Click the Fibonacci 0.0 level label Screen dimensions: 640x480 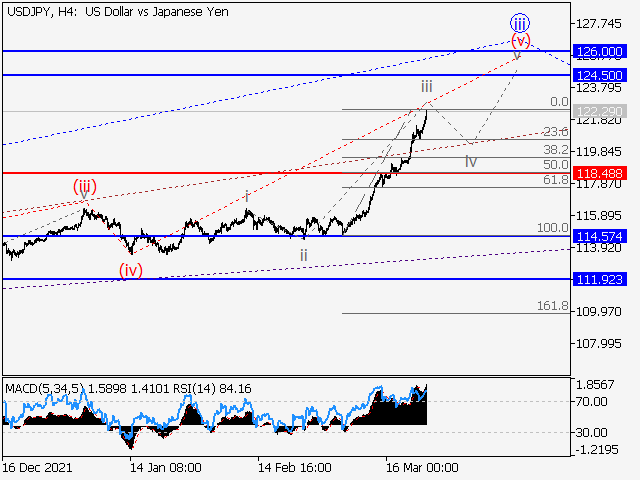tap(559, 102)
